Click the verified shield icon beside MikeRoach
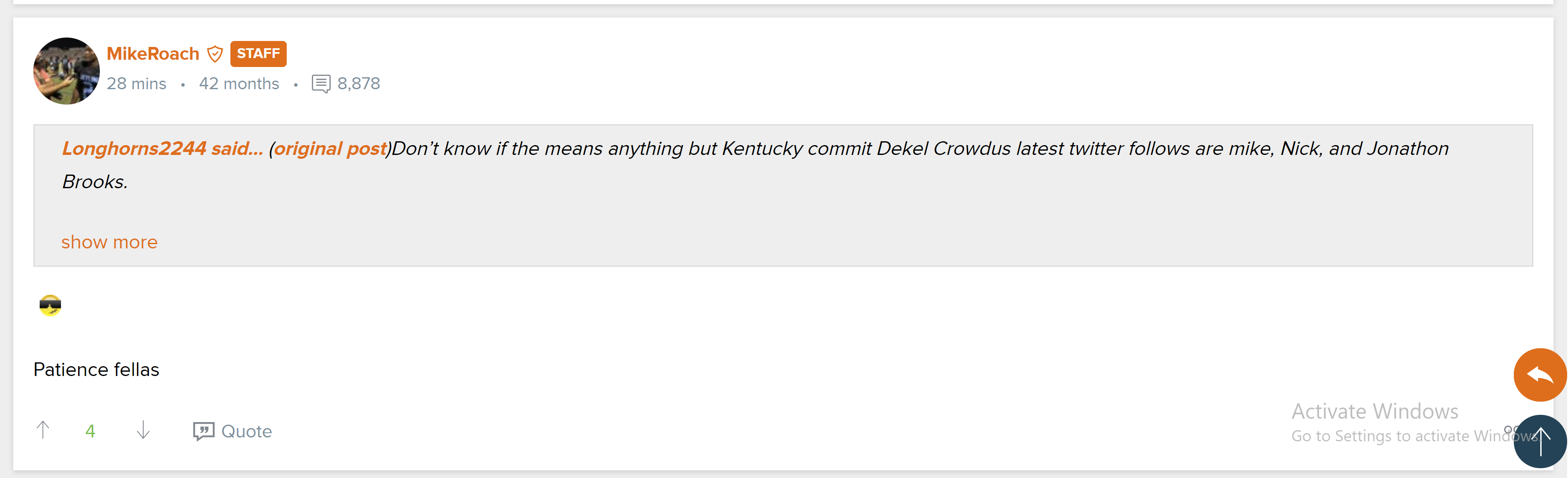Image resolution: width=1568 pixels, height=478 pixels. pyautogui.click(x=215, y=54)
